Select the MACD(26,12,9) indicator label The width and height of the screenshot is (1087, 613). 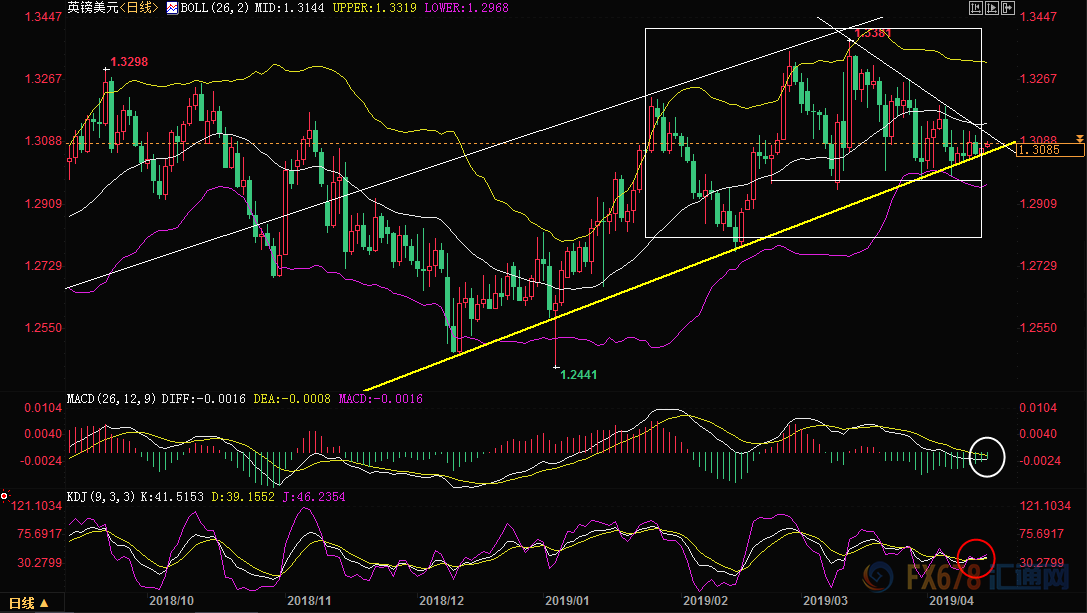pyautogui.click(x=109, y=399)
